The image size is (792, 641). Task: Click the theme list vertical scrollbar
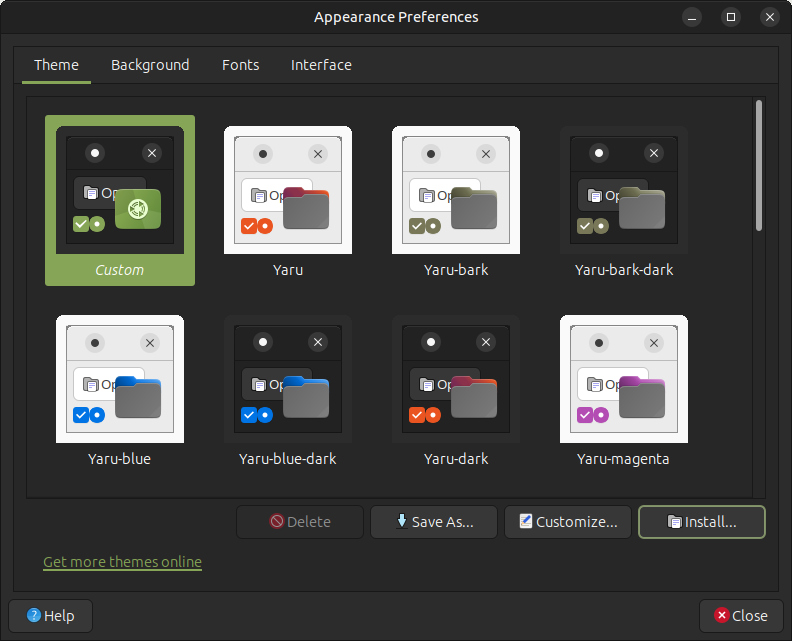click(759, 165)
